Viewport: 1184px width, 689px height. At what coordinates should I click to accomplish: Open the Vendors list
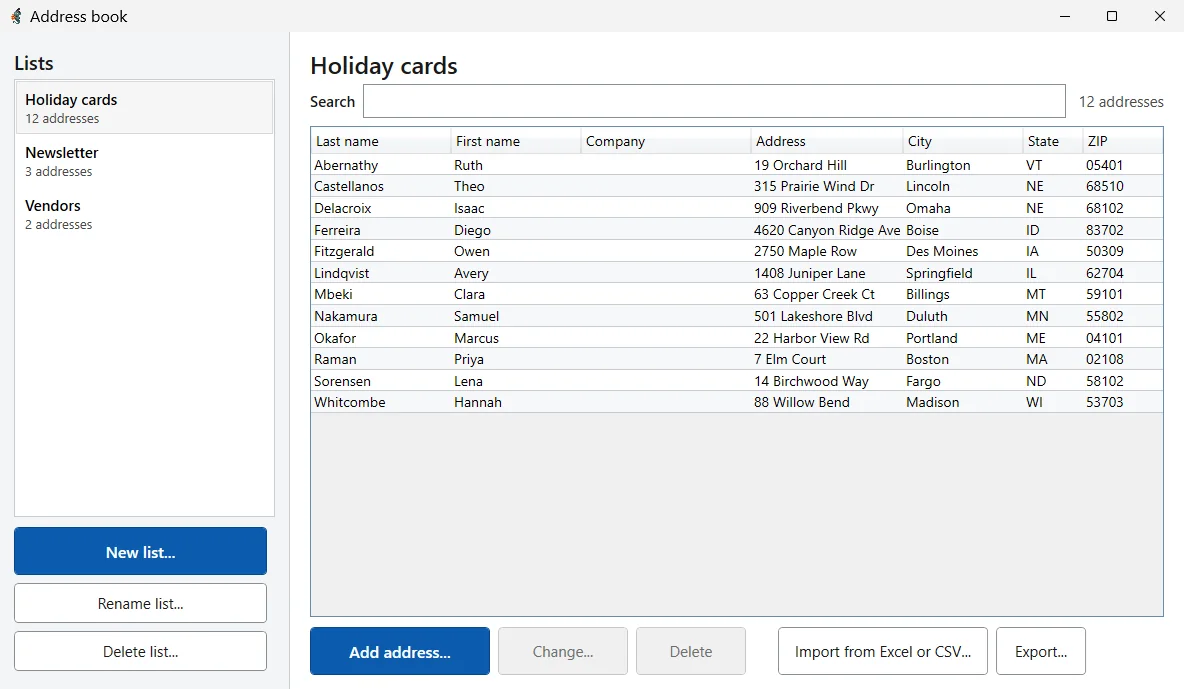tap(144, 214)
